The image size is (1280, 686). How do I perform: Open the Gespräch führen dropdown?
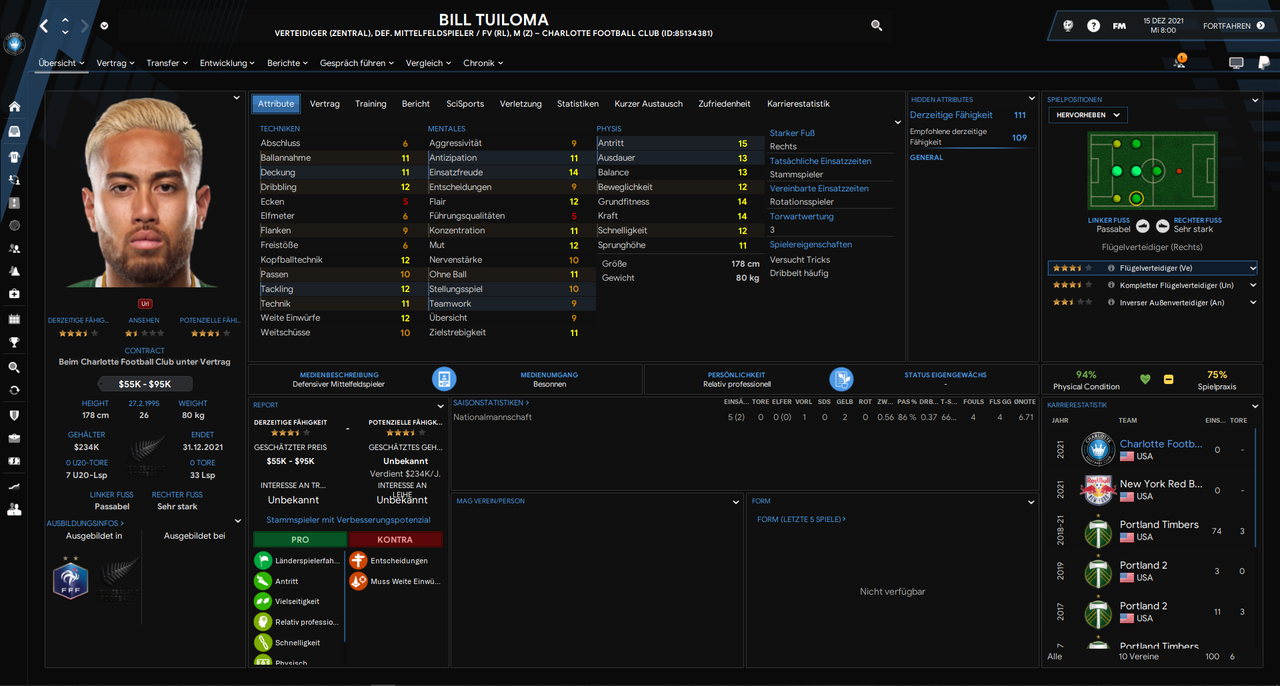click(x=357, y=63)
